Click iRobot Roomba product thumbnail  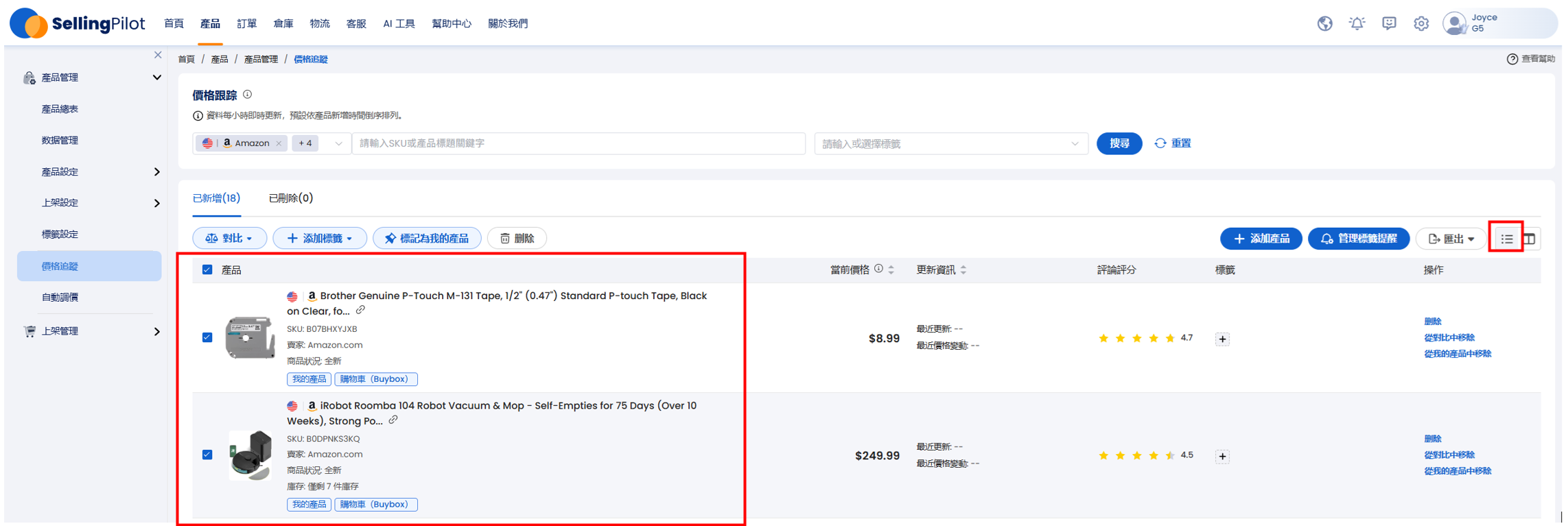(250, 455)
